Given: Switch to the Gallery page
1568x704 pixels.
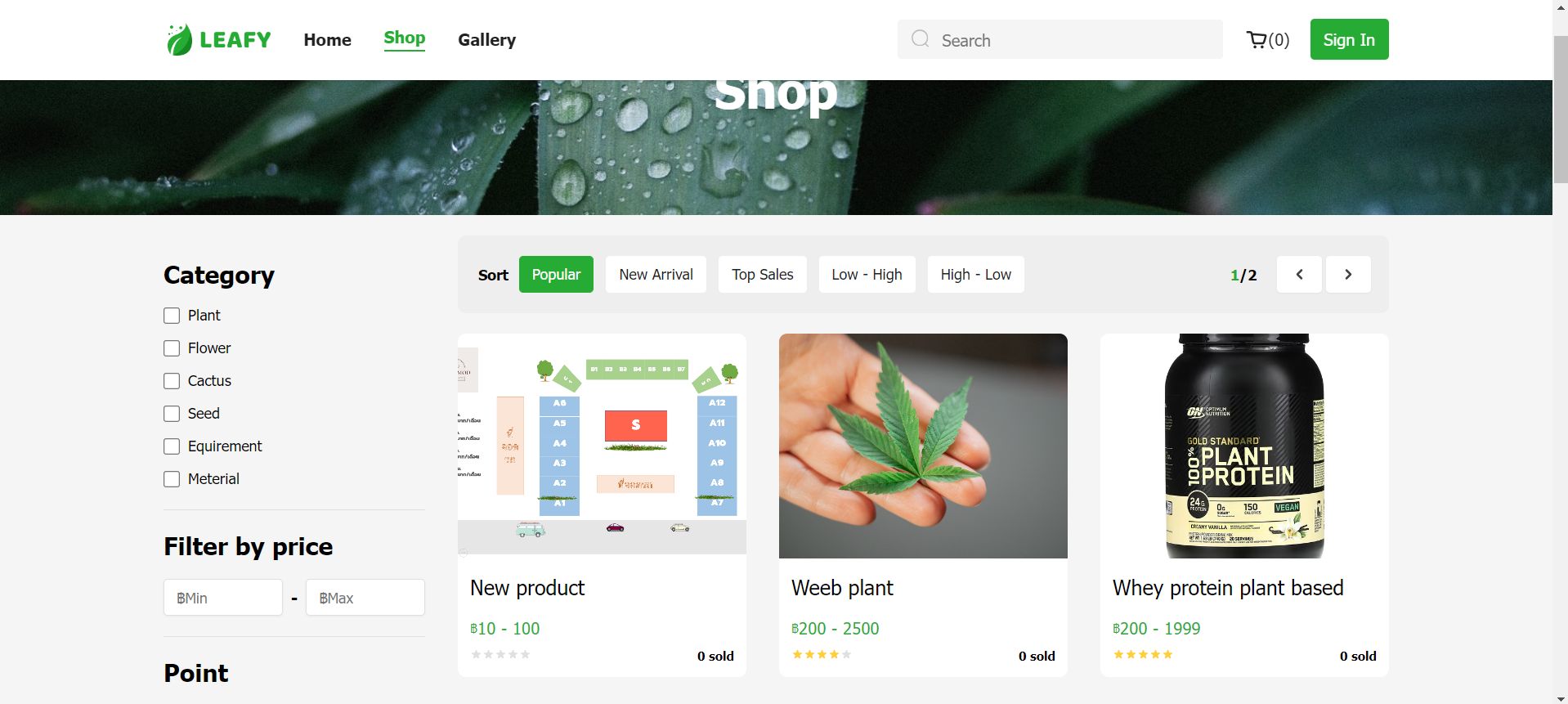Looking at the screenshot, I should coord(486,40).
